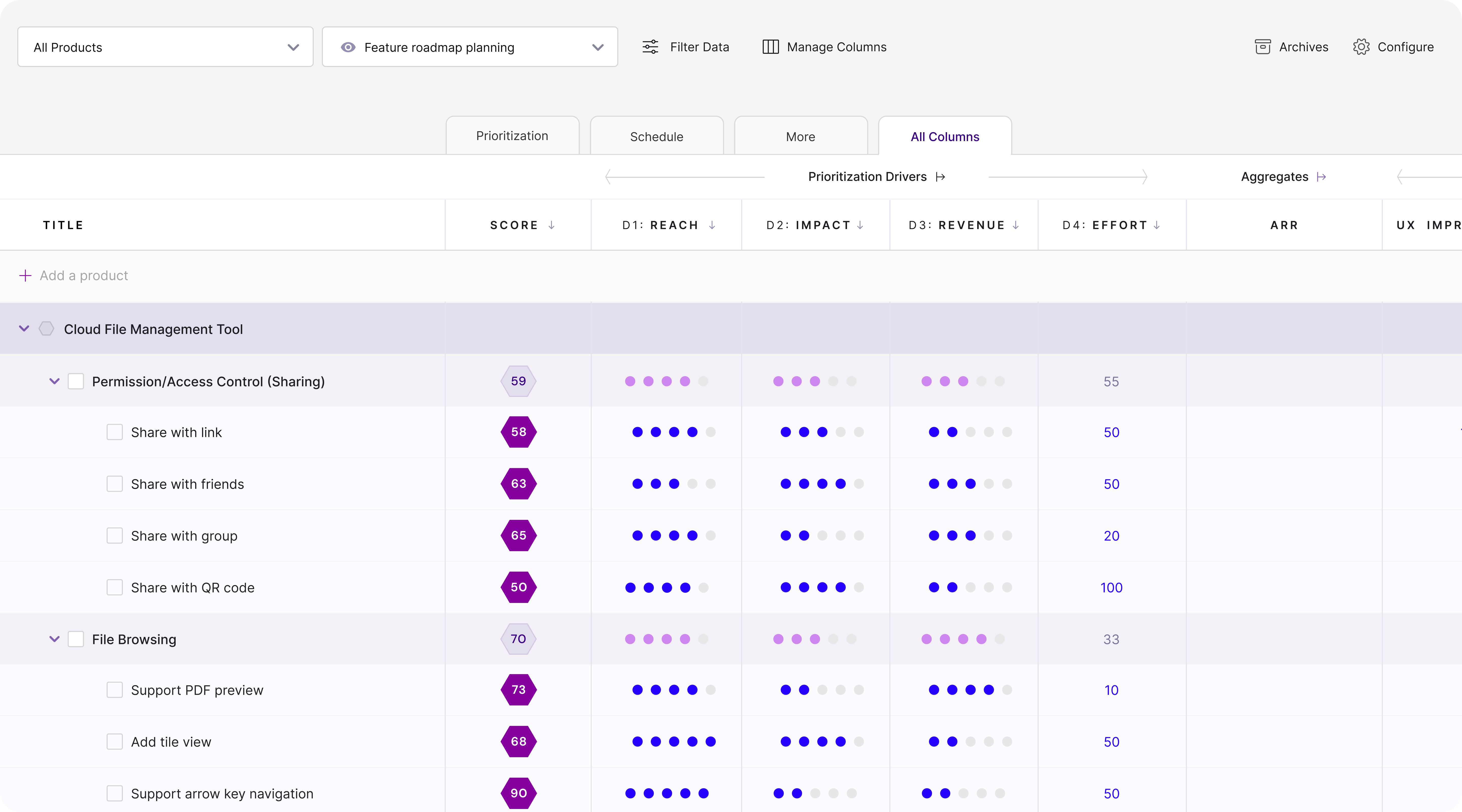Image resolution: width=1462 pixels, height=812 pixels.
Task: Sort by the Score column arrow
Action: 551,225
